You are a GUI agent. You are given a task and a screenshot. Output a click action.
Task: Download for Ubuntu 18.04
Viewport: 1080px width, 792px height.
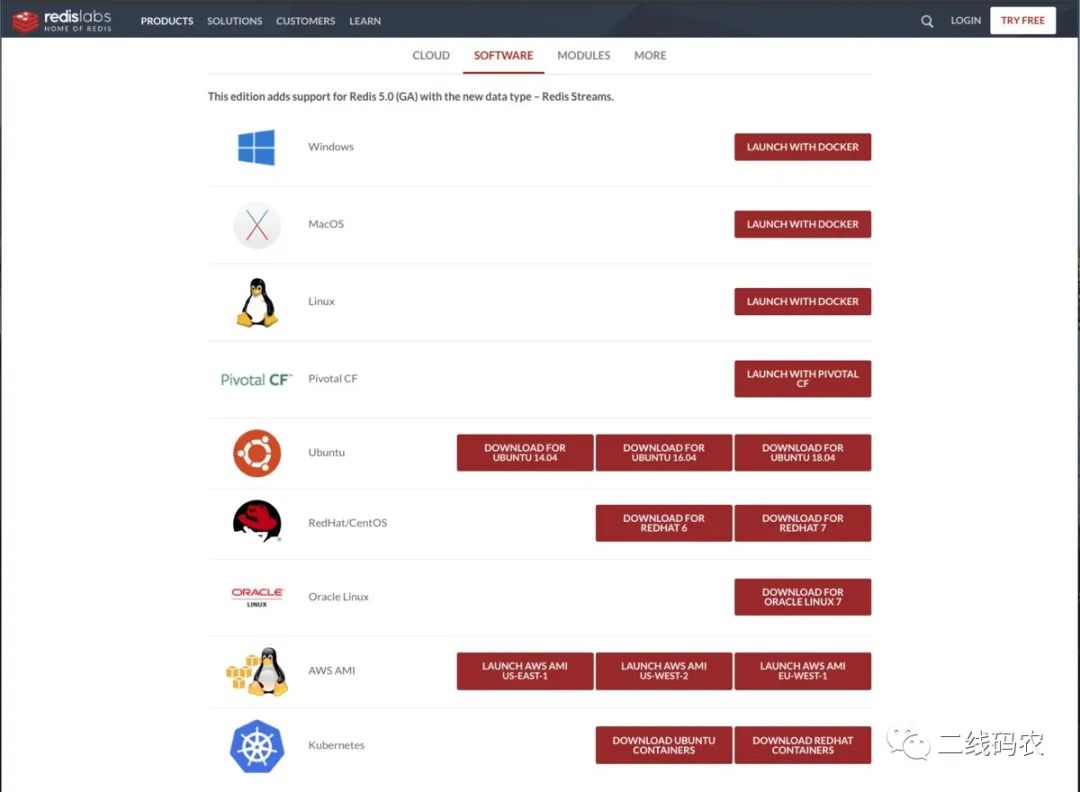point(802,452)
